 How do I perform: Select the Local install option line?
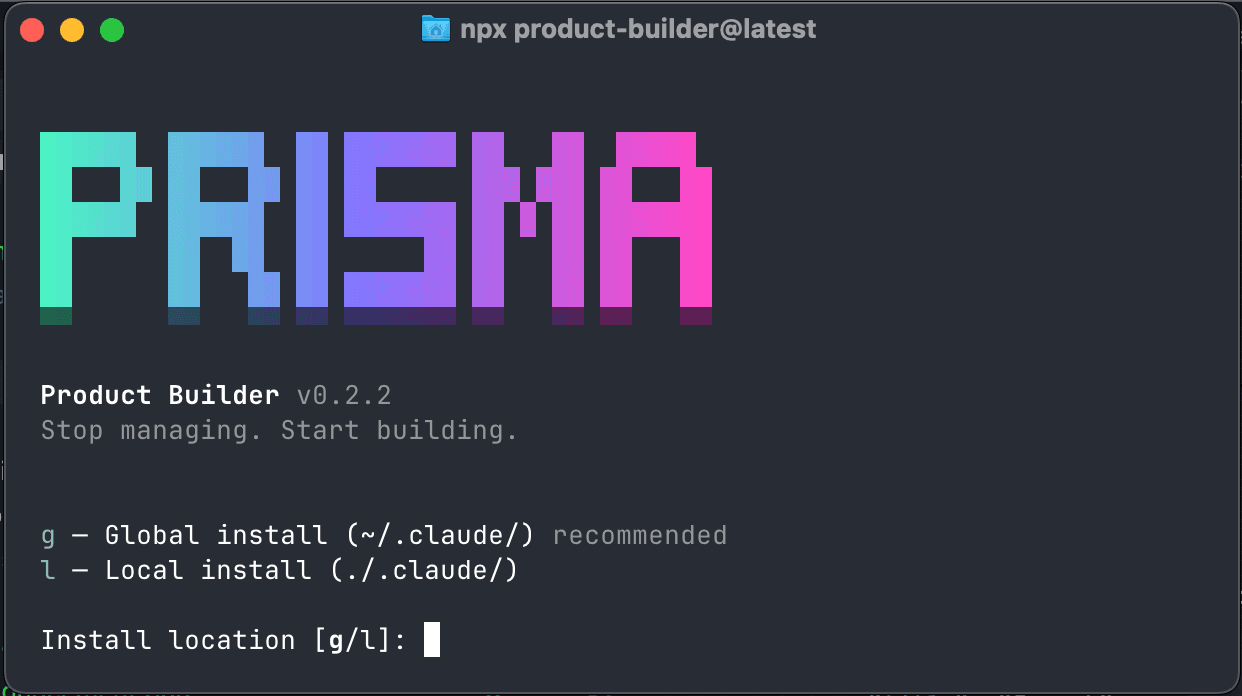pyautogui.click(x=280, y=570)
